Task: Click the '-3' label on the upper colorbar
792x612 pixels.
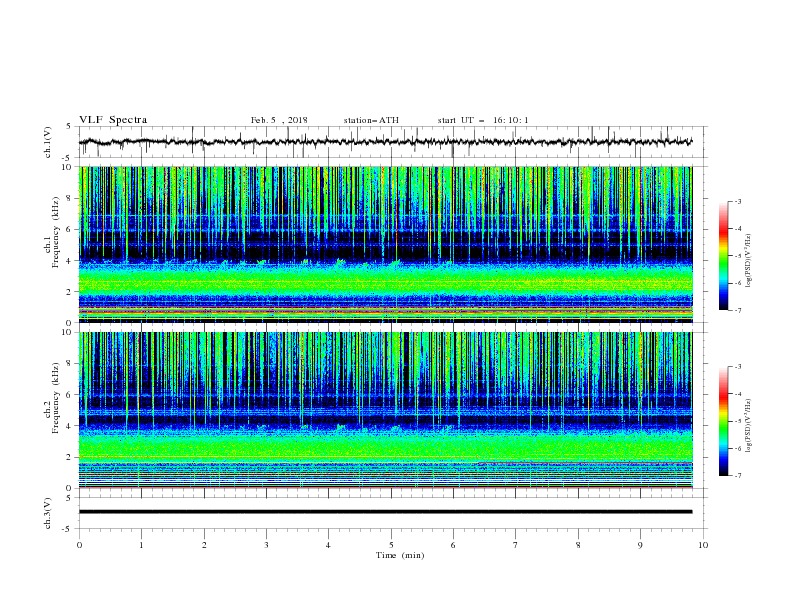Action: (x=737, y=201)
